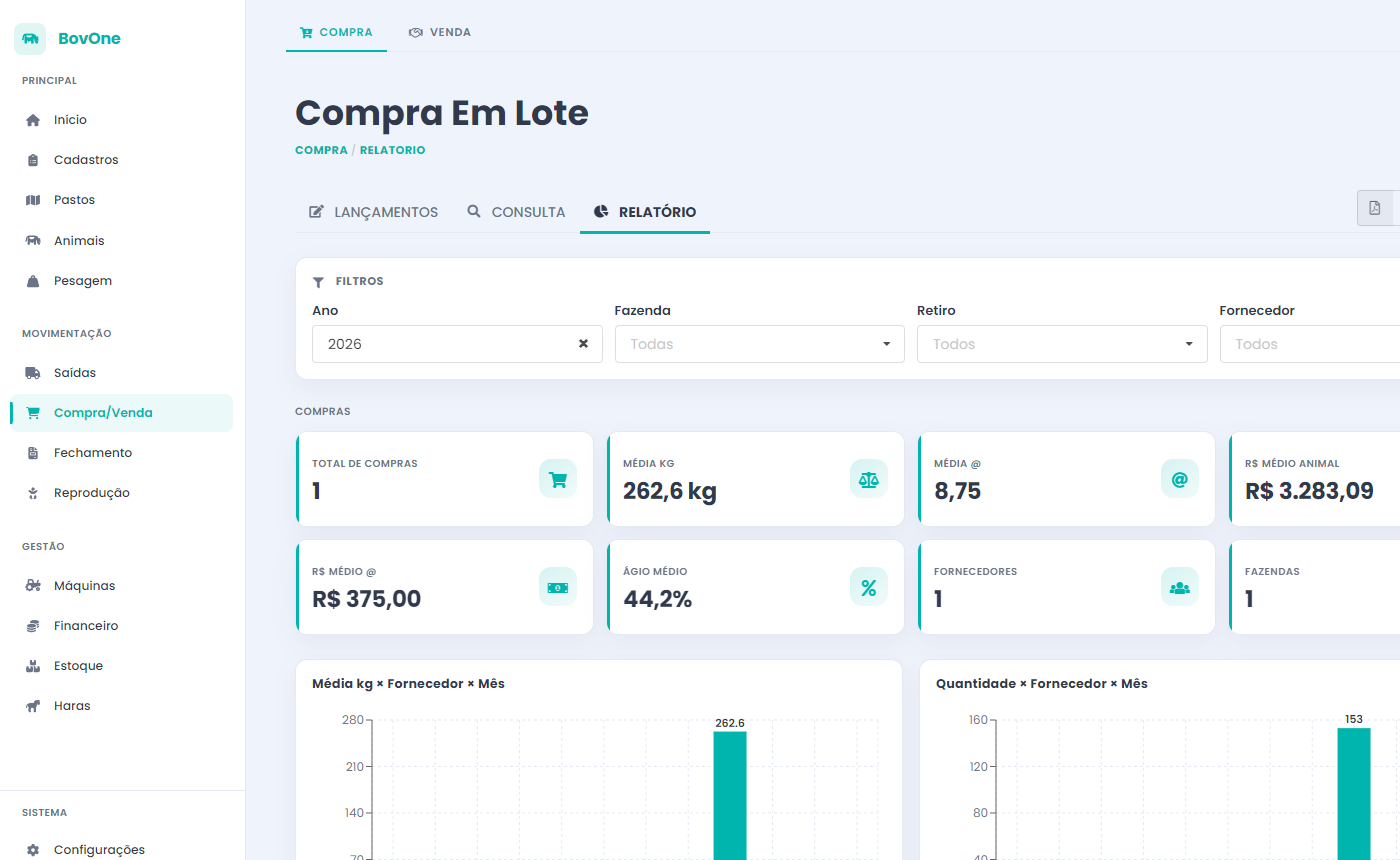Navigate to Reprodução in the sidebar

pyautogui.click(x=121, y=493)
